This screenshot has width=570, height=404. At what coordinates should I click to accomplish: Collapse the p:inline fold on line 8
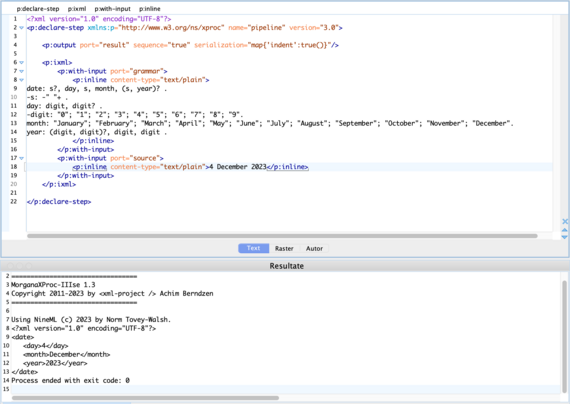coord(21,80)
